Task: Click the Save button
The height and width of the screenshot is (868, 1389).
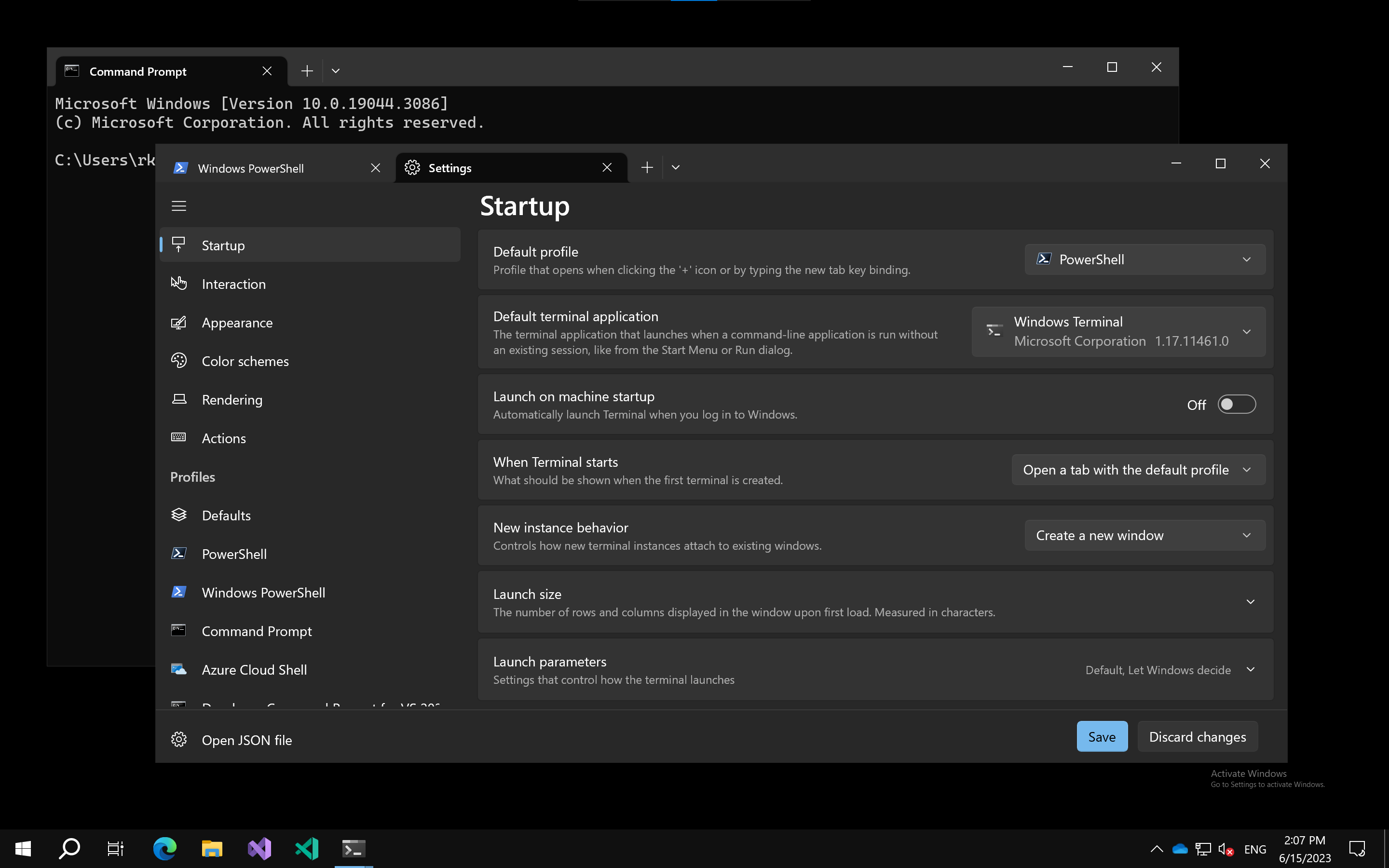Action: pos(1102,736)
